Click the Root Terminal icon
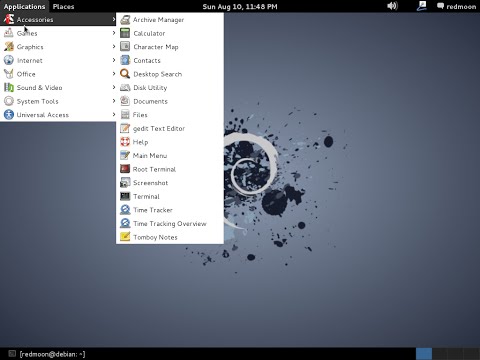Screen dimensions: 480x360 tap(125, 169)
